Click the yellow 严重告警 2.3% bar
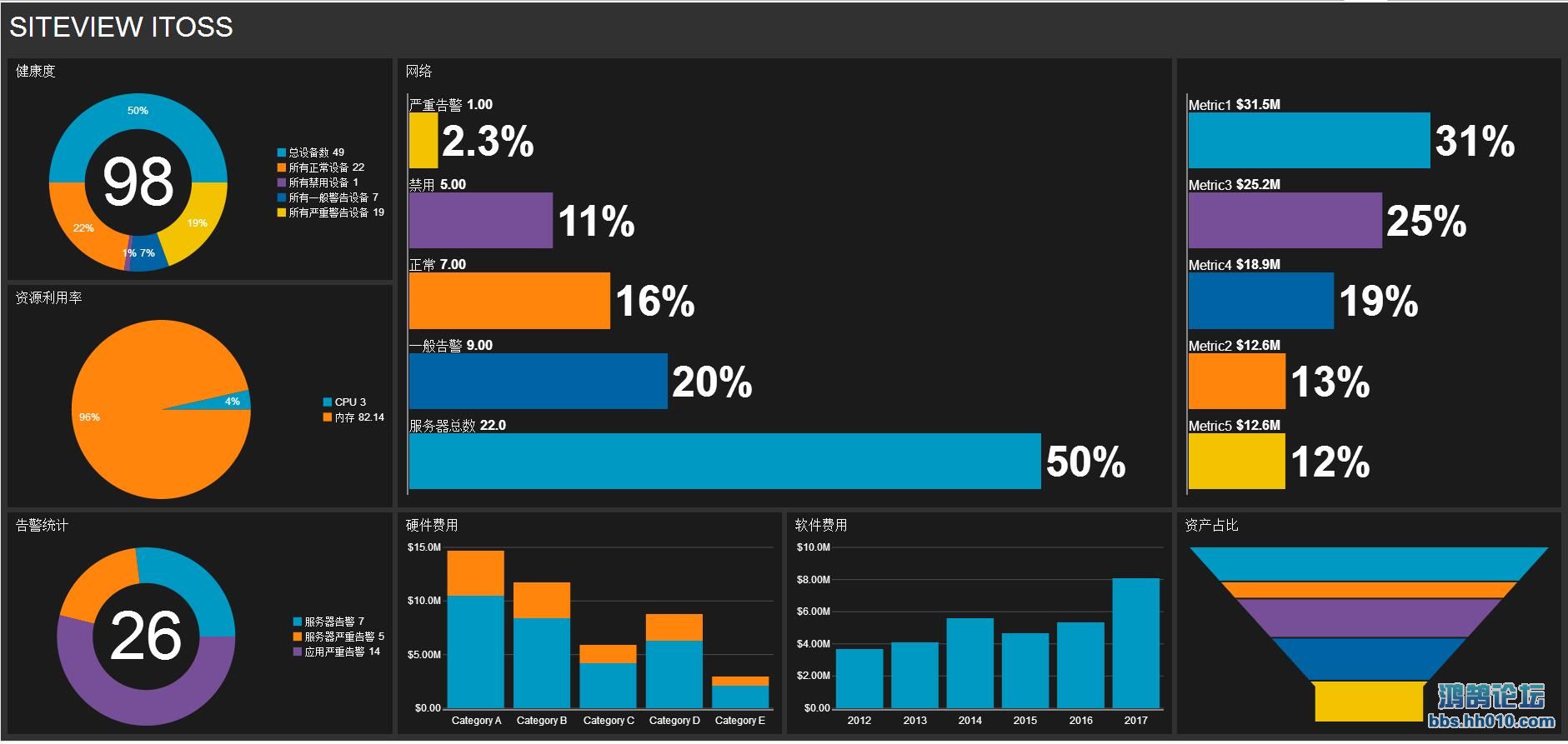The image size is (1568, 744). pyautogui.click(x=423, y=141)
